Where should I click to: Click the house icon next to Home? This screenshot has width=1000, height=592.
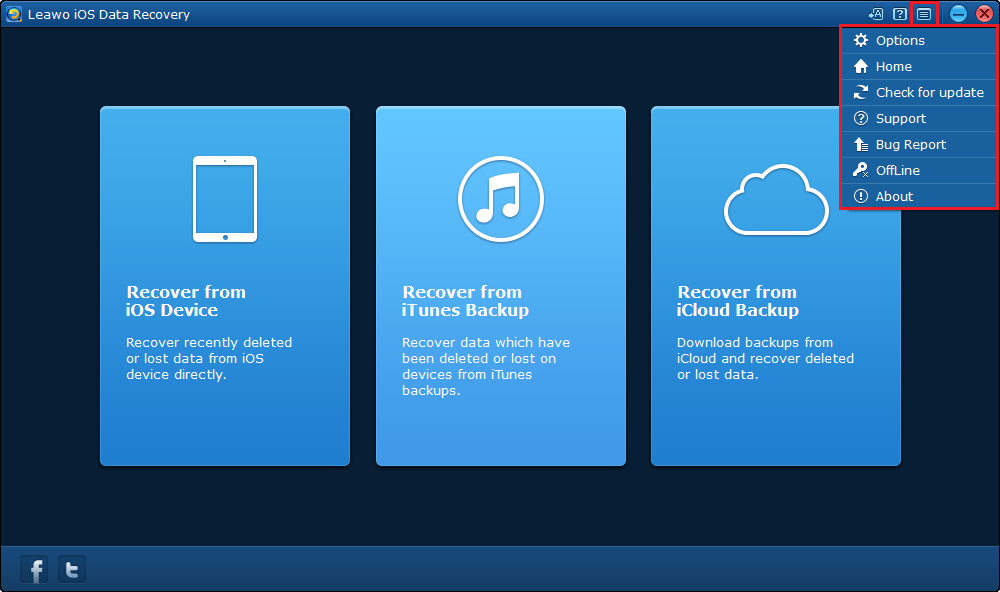coord(861,66)
